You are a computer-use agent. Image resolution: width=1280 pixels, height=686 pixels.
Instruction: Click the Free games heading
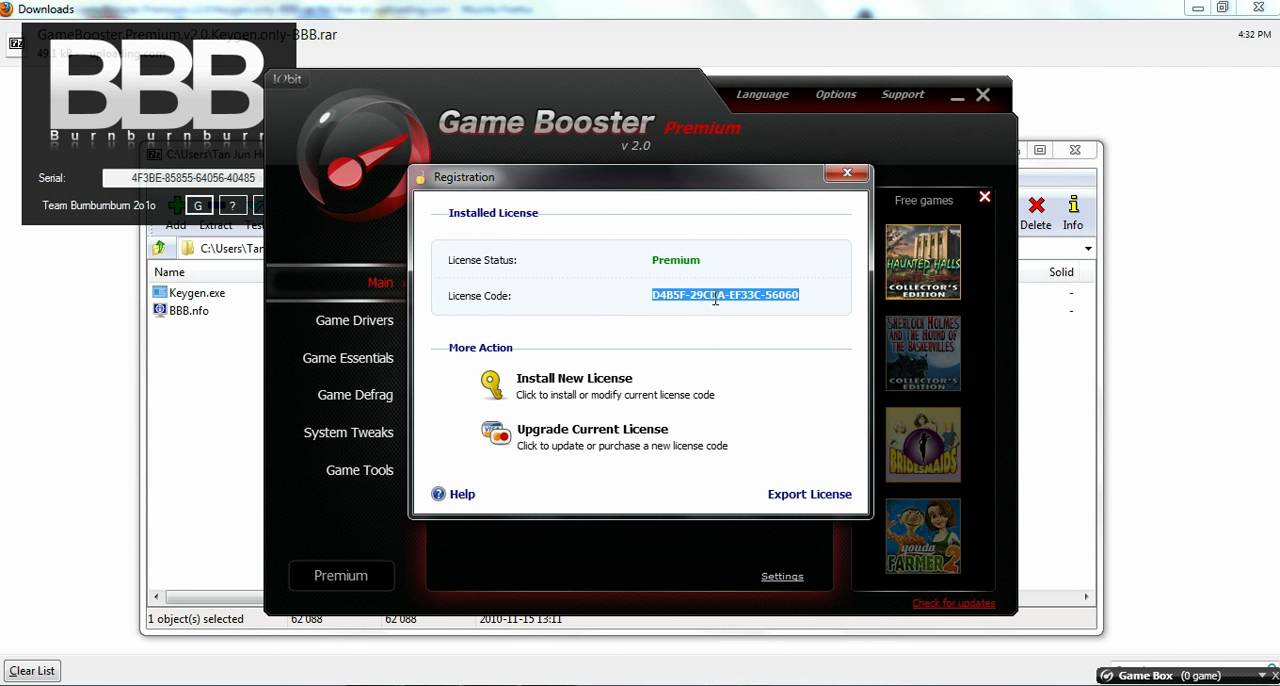[x=924, y=200]
